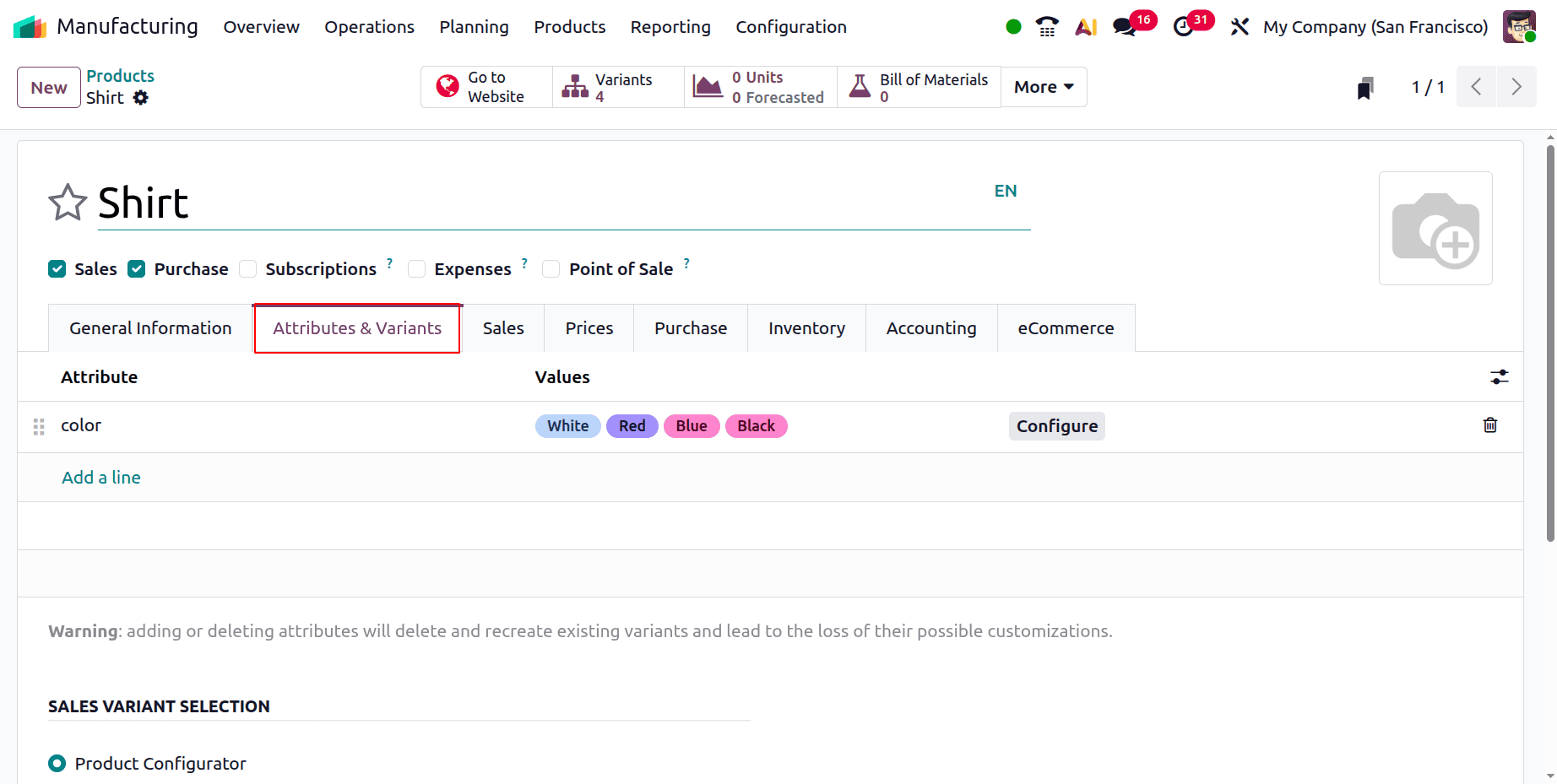
Task: Switch to the Purchase tab
Action: point(691,328)
